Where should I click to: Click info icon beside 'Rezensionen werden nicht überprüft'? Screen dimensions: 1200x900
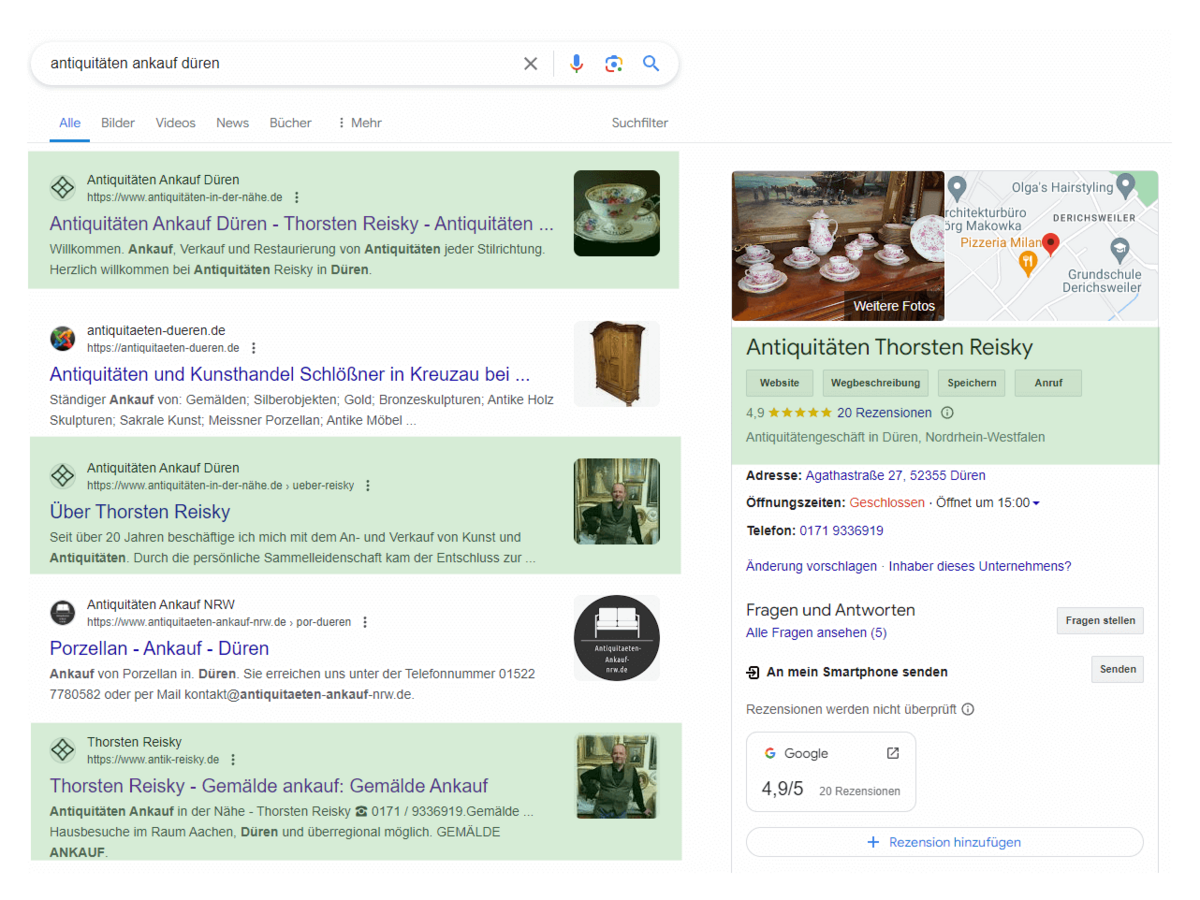click(x=967, y=710)
